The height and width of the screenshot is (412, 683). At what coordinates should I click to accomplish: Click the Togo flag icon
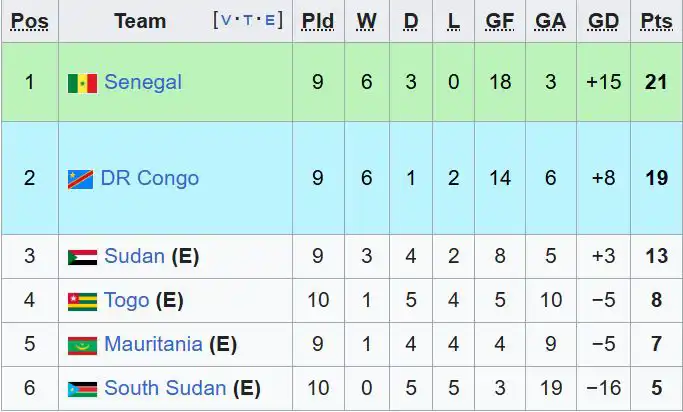tap(83, 301)
